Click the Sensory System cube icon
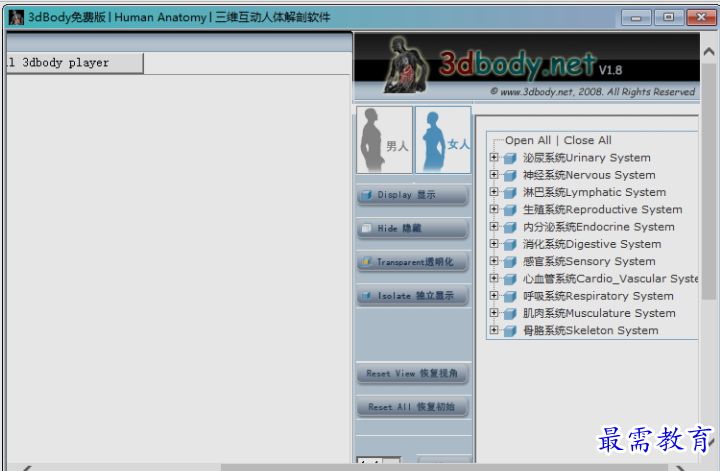 (x=510, y=262)
